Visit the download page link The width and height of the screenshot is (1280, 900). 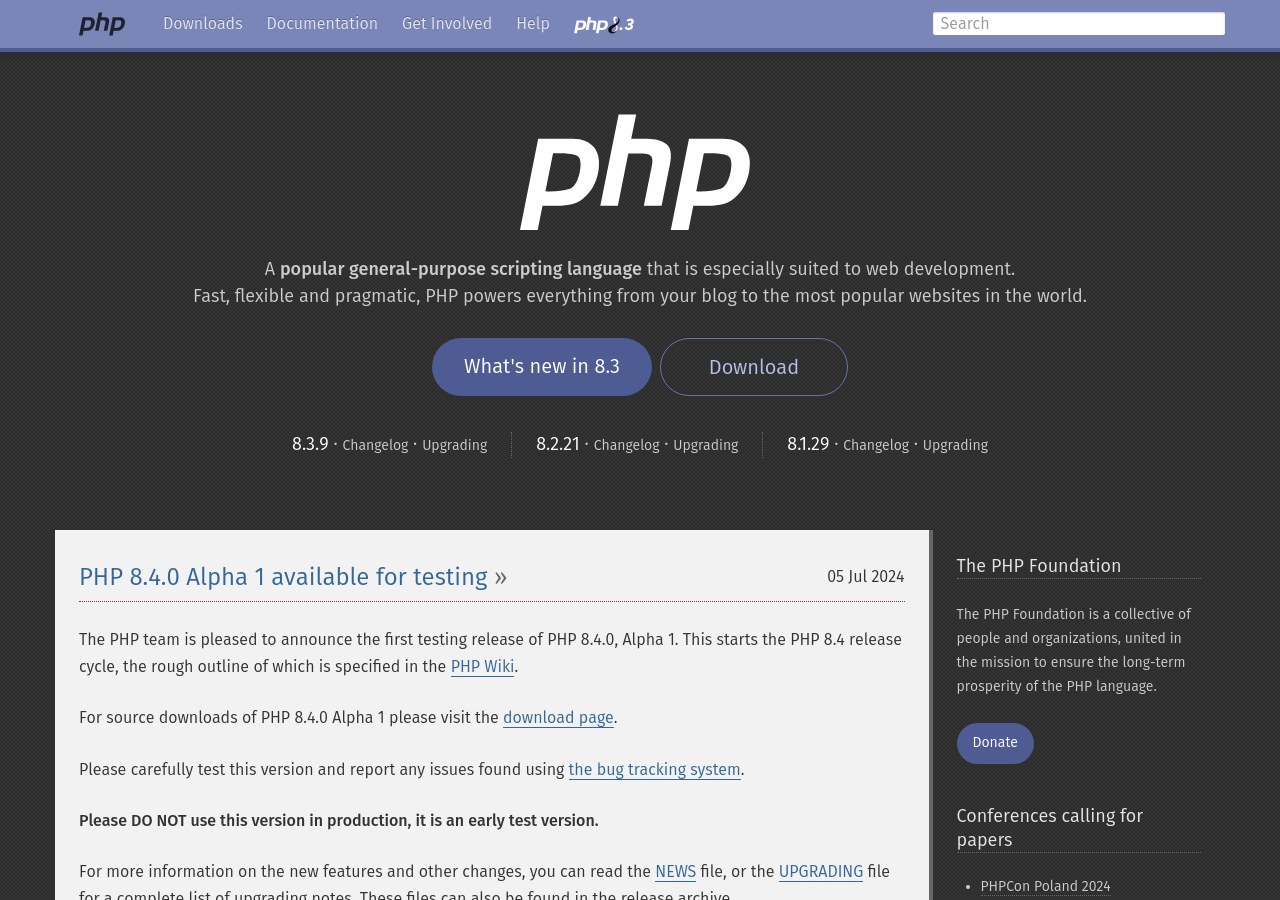(x=558, y=718)
